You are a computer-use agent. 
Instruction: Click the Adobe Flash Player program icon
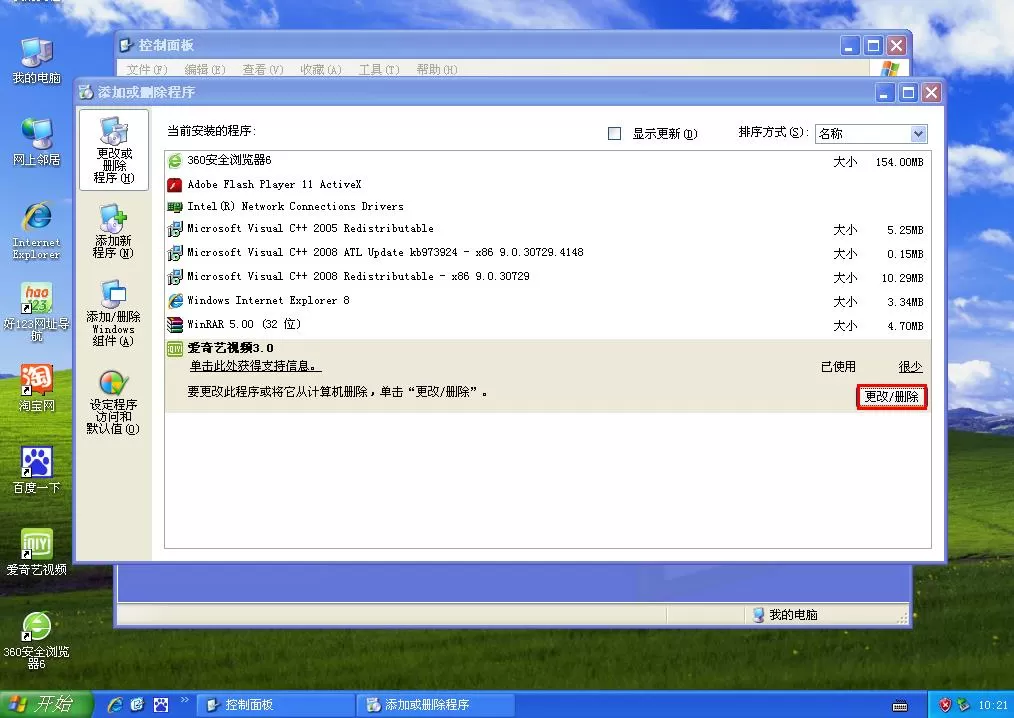(175, 185)
